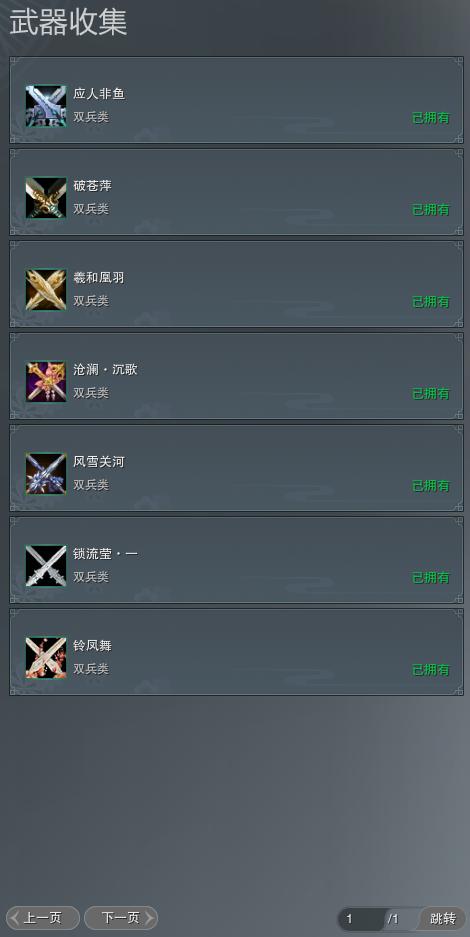Select the 破苍萍 crossed swords icon
The height and width of the screenshot is (937, 470).
click(x=46, y=198)
